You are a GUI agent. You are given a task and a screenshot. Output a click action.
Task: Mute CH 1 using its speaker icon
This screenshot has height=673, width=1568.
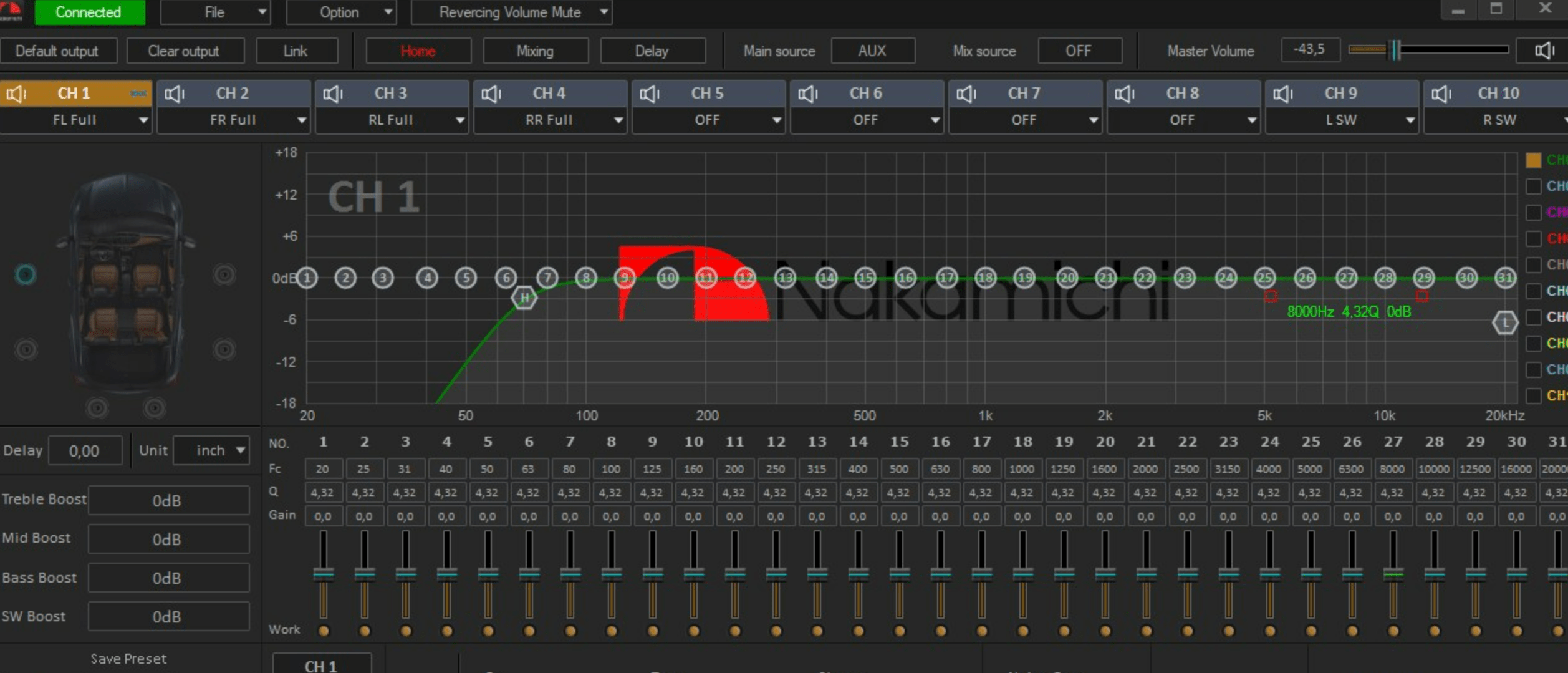click(16, 94)
